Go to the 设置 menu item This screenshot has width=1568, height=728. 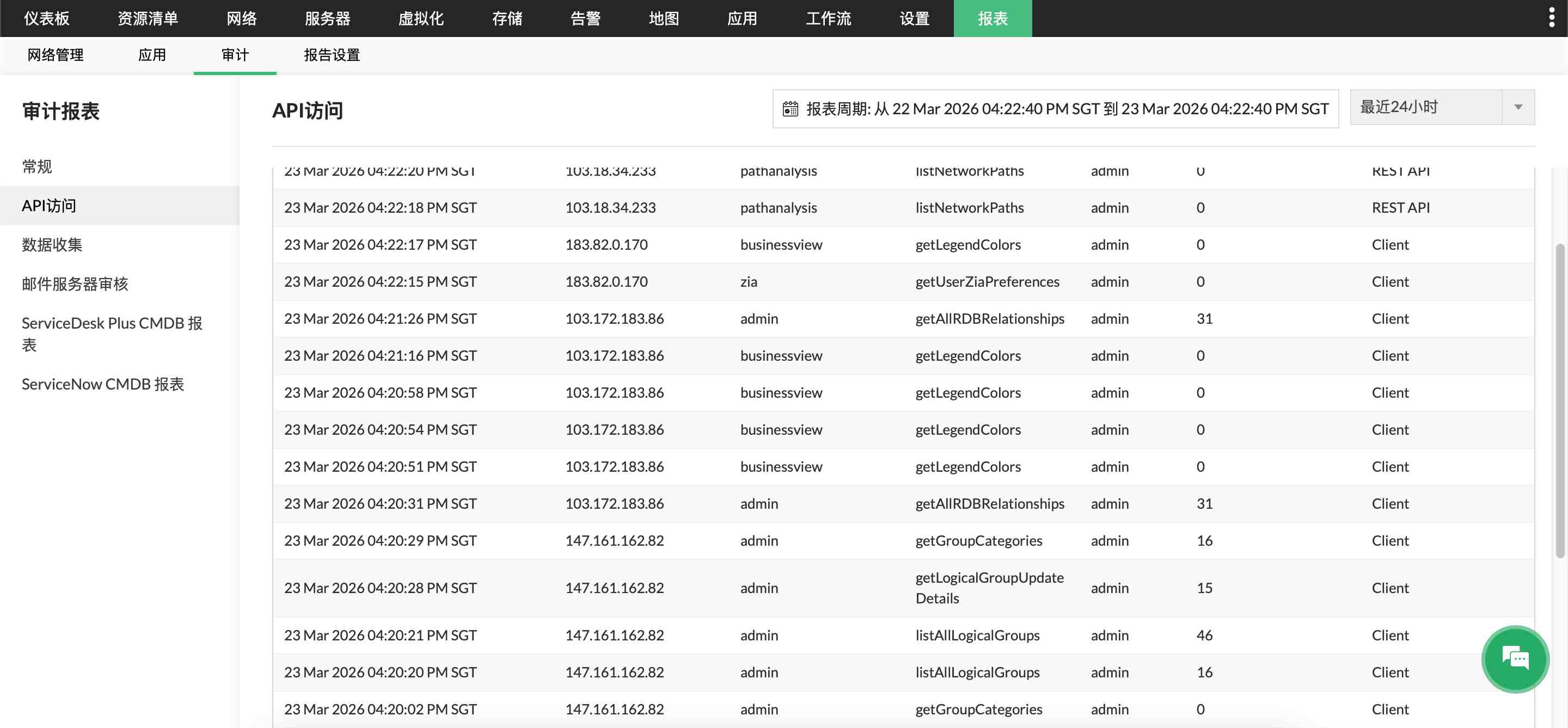[x=914, y=18]
